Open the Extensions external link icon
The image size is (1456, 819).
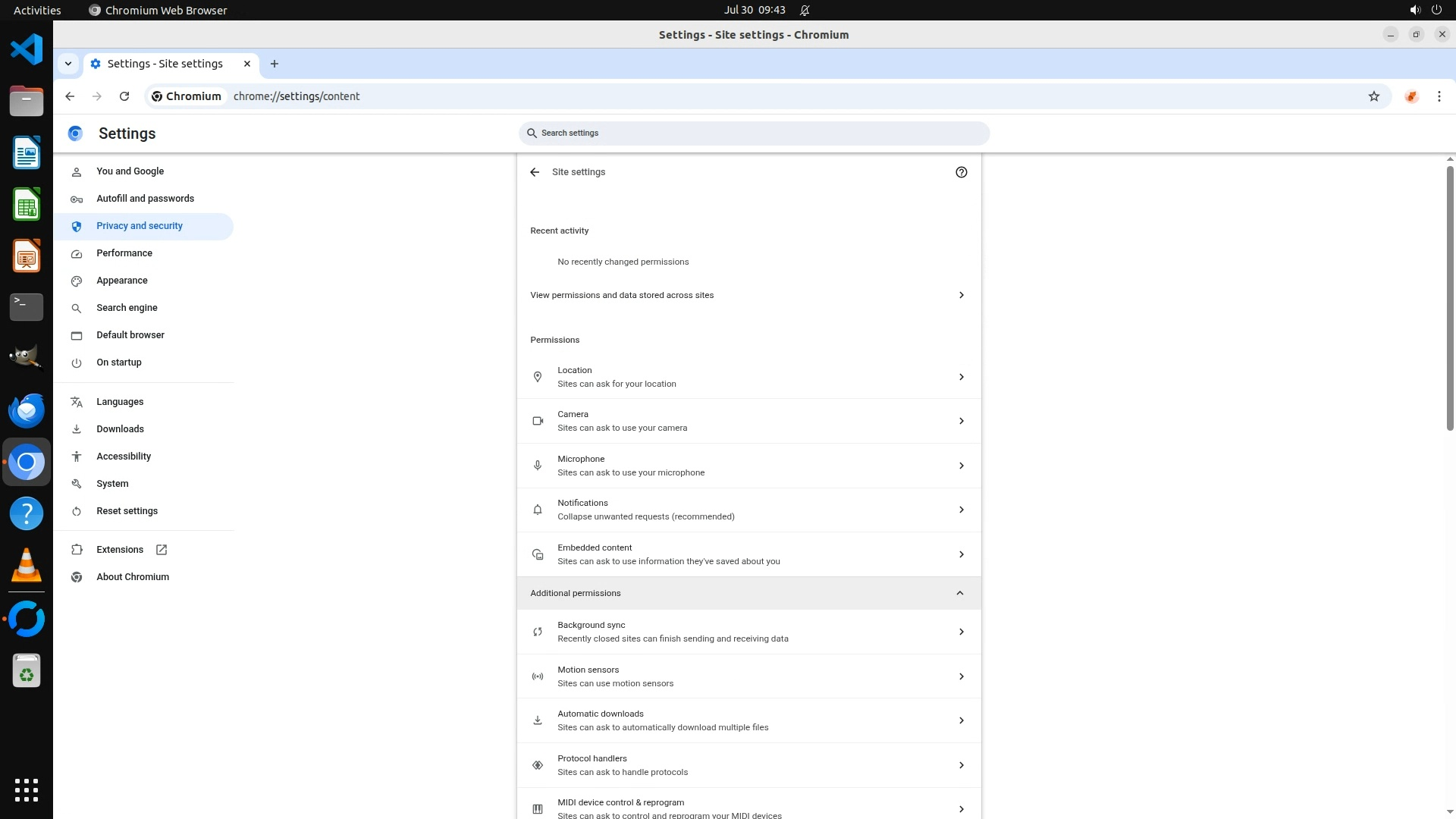pos(162,550)
